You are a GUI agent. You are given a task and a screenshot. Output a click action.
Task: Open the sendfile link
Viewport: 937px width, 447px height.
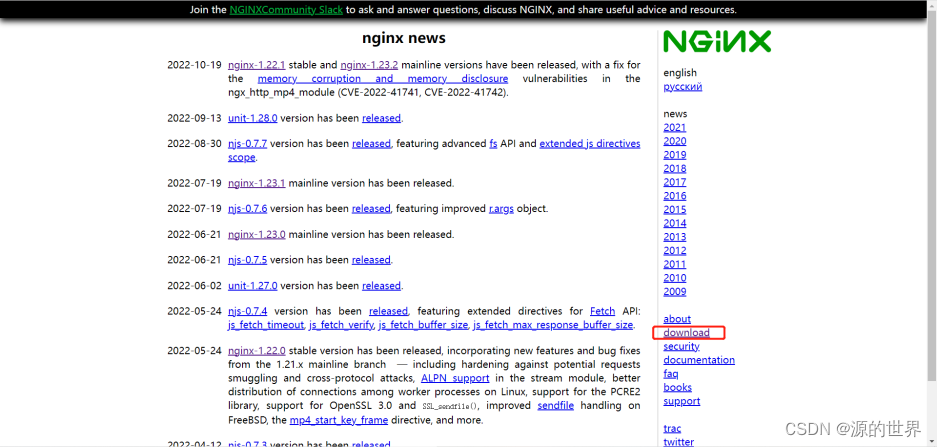[556, 406]
